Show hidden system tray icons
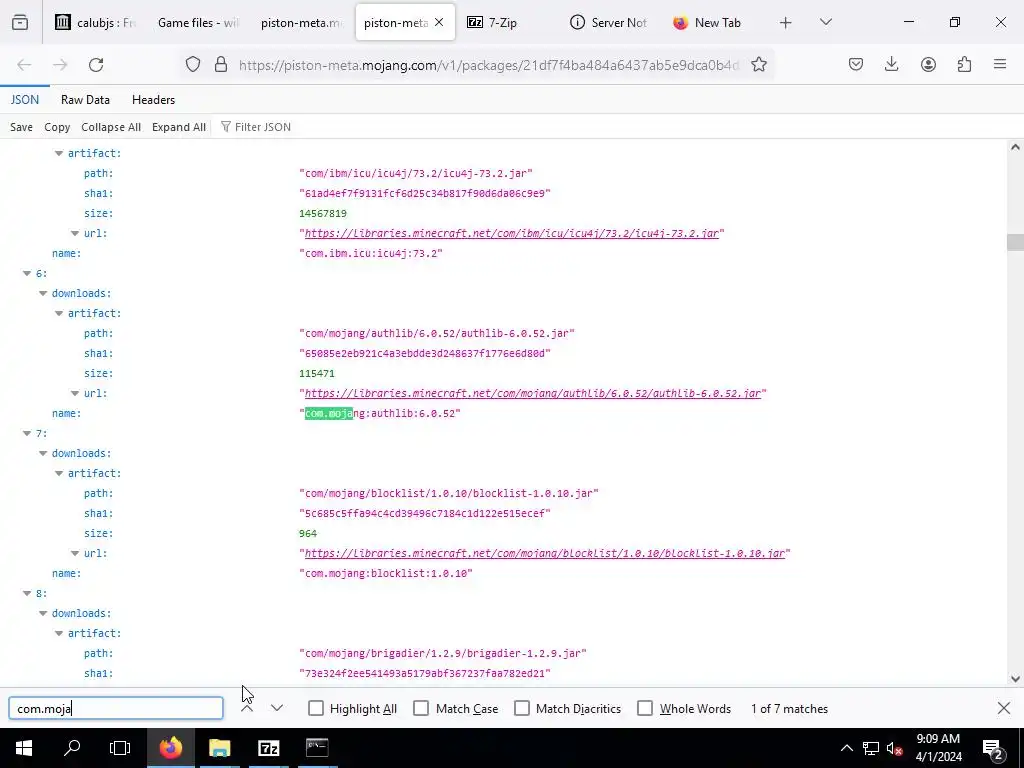The image size is (1024, 768). click(846, 748)
